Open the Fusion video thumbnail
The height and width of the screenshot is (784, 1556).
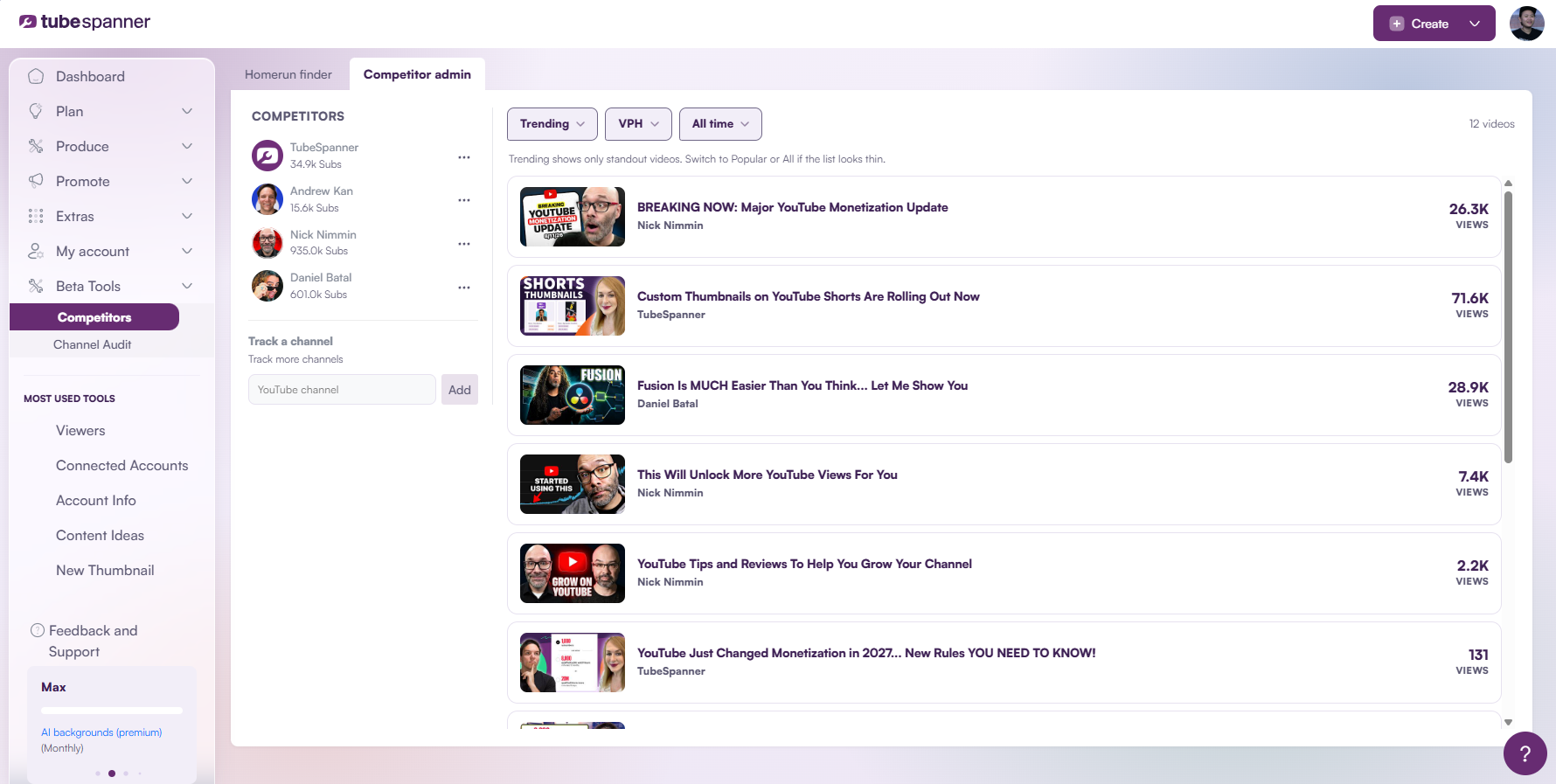(573, 395)
